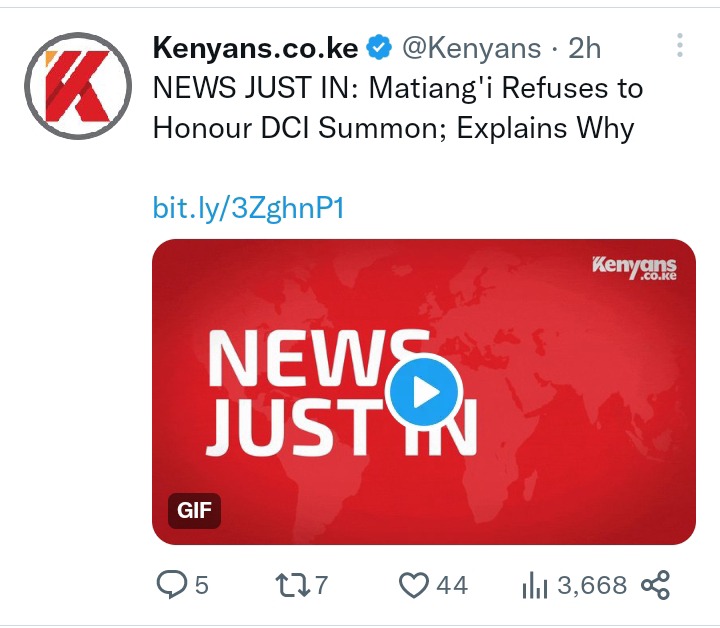The width and height of the screenshot is (720, 628).
Task: Click the 7 retweets count
Action: click(x=321, y=585)
